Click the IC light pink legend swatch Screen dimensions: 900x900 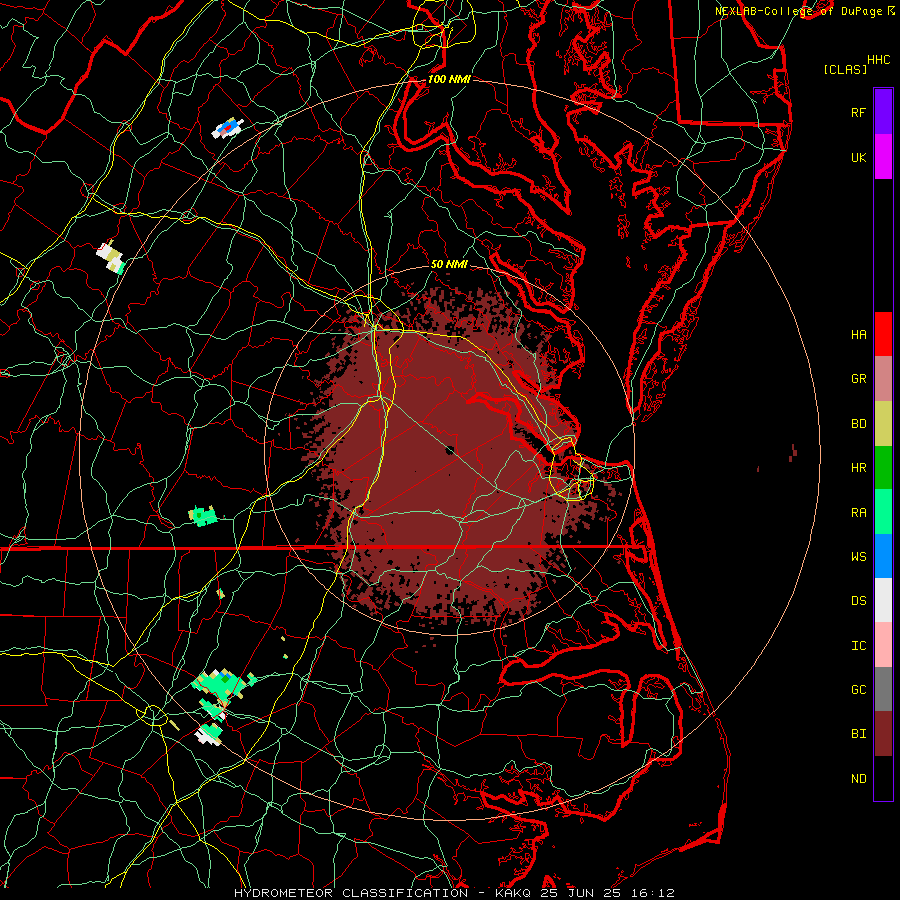(x=883, y=645)
